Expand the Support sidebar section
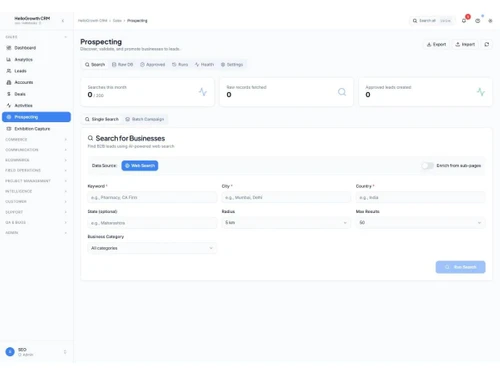The width and height of the screenshot is (500, 375). pos(36,212)
